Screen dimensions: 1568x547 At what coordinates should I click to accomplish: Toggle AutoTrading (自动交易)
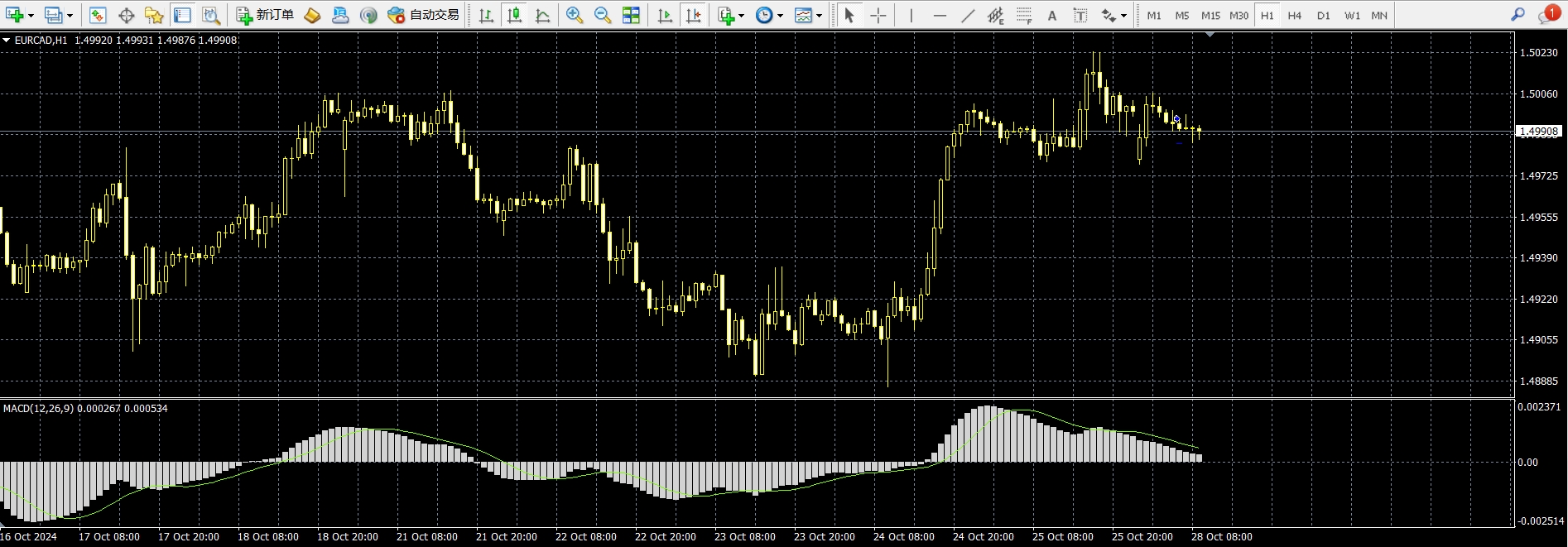tap(424, 15)
